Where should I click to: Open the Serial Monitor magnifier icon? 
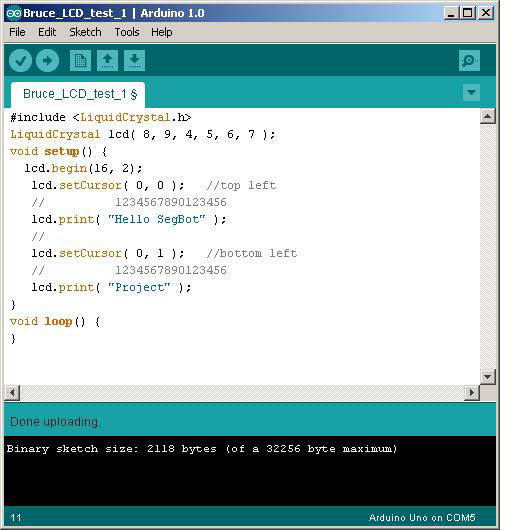[469, 61]
